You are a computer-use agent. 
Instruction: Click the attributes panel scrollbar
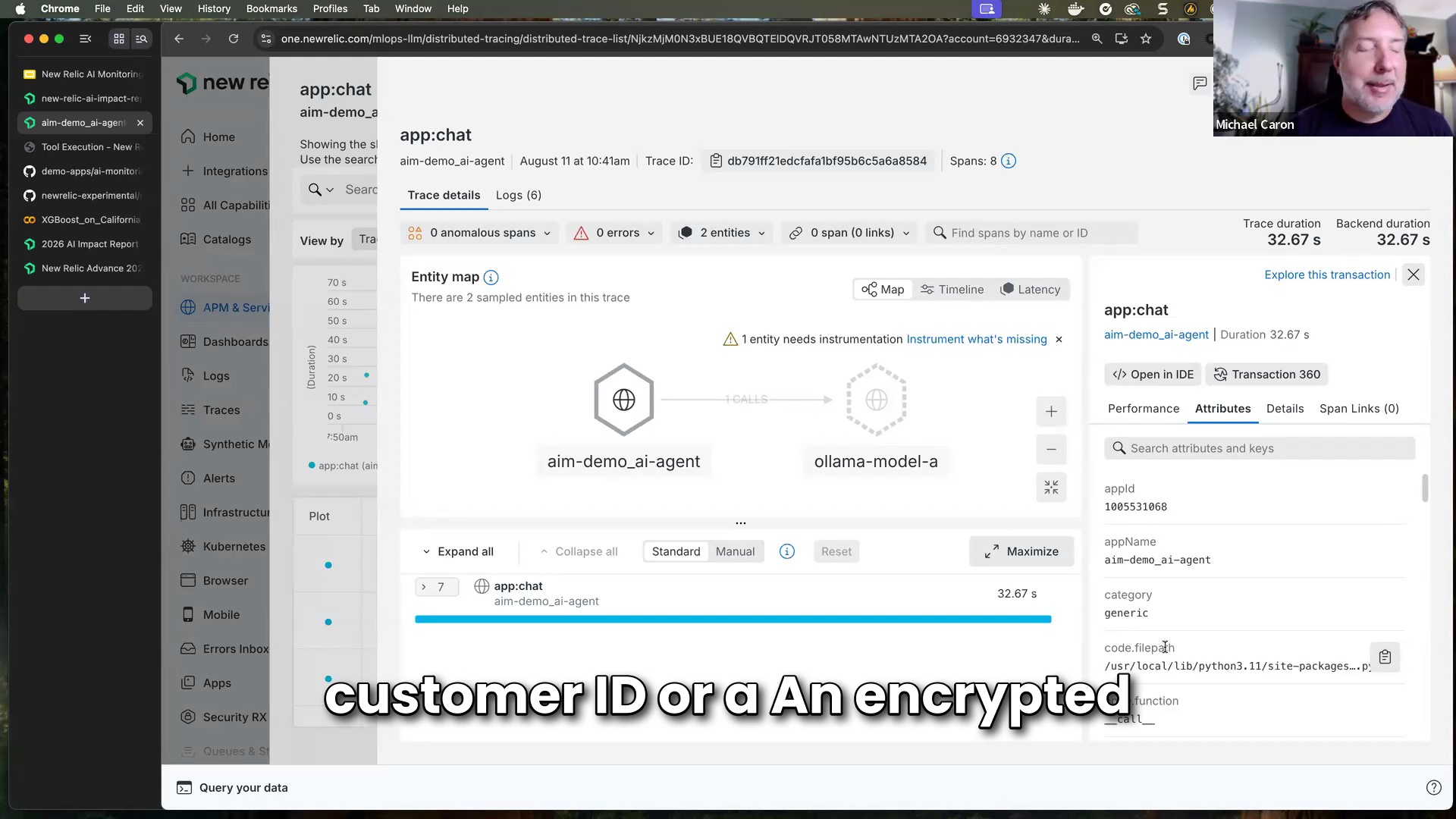[x=1425, y=488]
